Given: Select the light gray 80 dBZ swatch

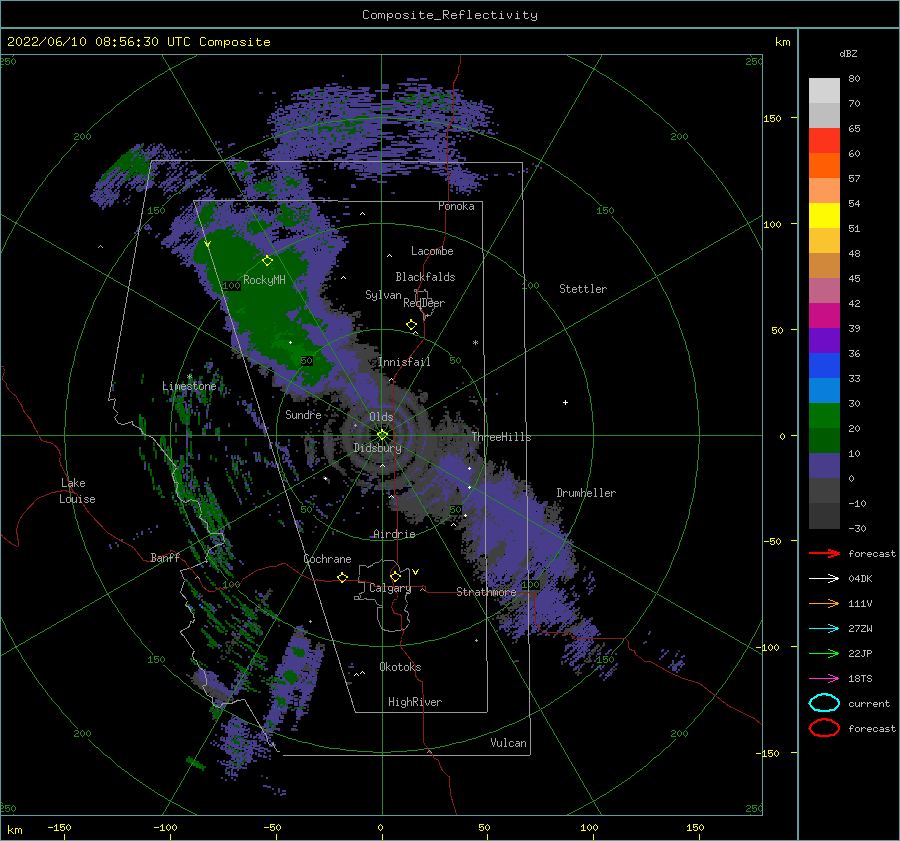Looking at the screenshot, I should coord(824,91).
